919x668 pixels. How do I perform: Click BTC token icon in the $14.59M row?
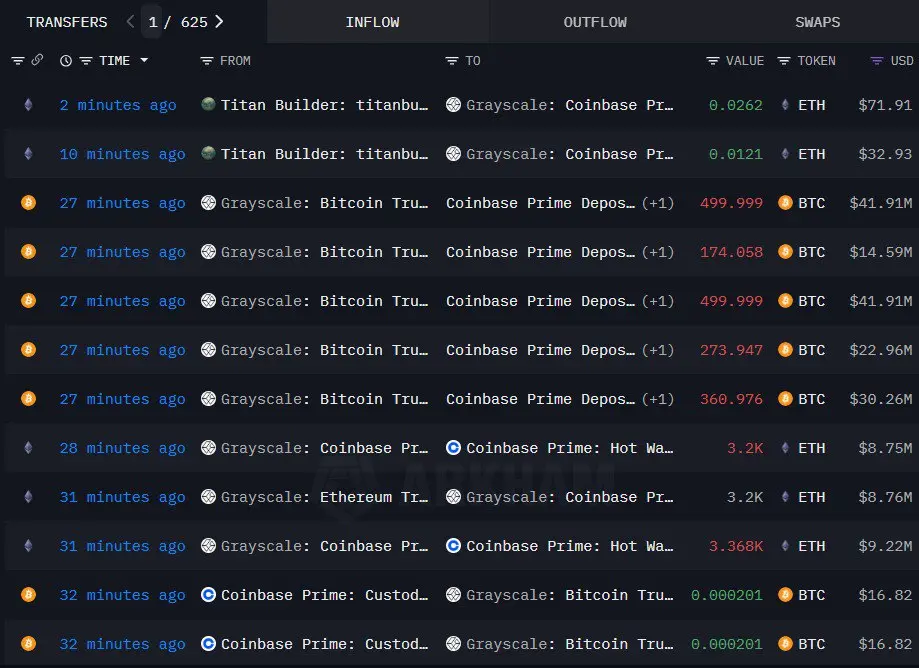coord(785,252)
